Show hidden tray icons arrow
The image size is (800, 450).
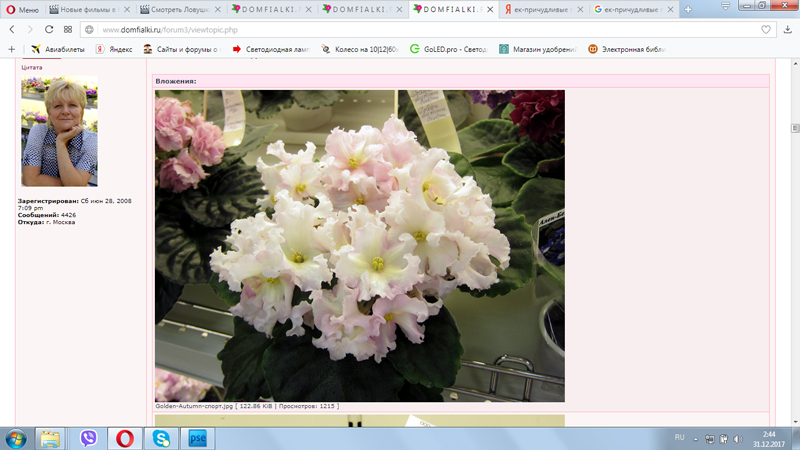coord(695,439)
